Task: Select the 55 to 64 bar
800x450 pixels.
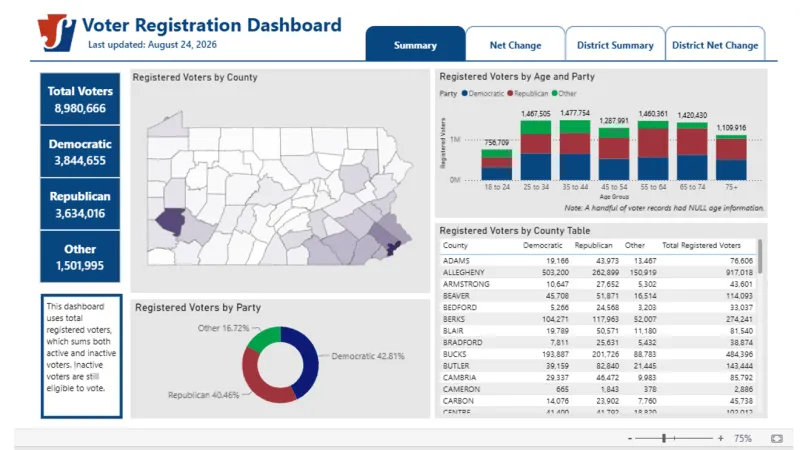Action: (x=653, y=151)
